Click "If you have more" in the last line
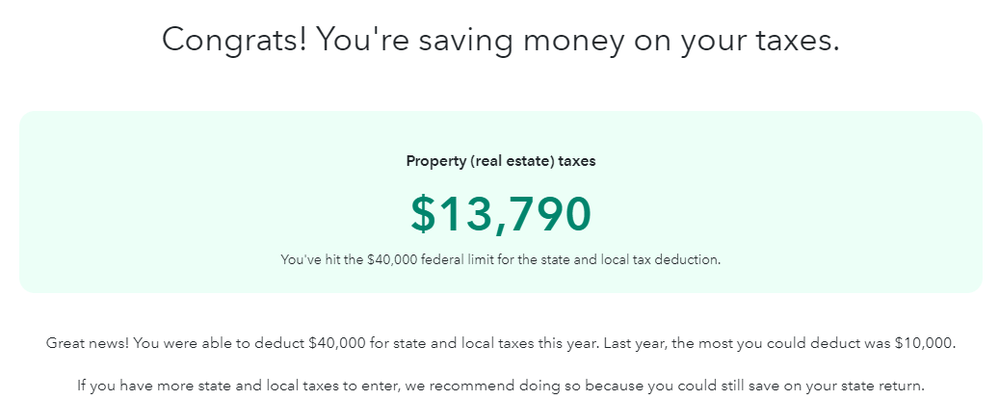Viewport: 999px width, 405px height. click(x=131, y=385)
